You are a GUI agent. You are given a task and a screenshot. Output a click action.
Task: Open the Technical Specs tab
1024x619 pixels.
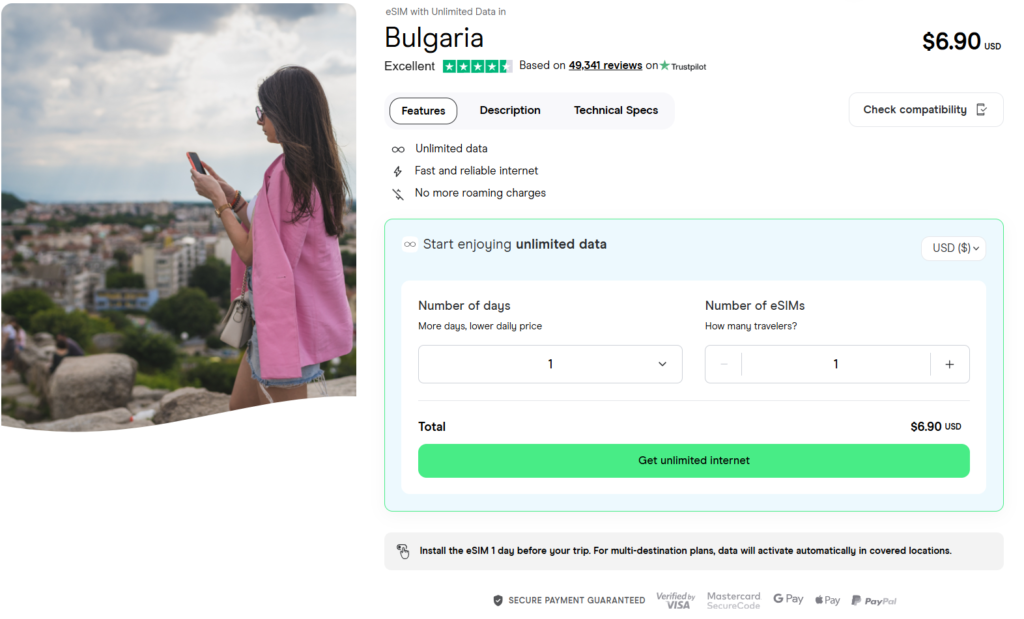(615, 110)
